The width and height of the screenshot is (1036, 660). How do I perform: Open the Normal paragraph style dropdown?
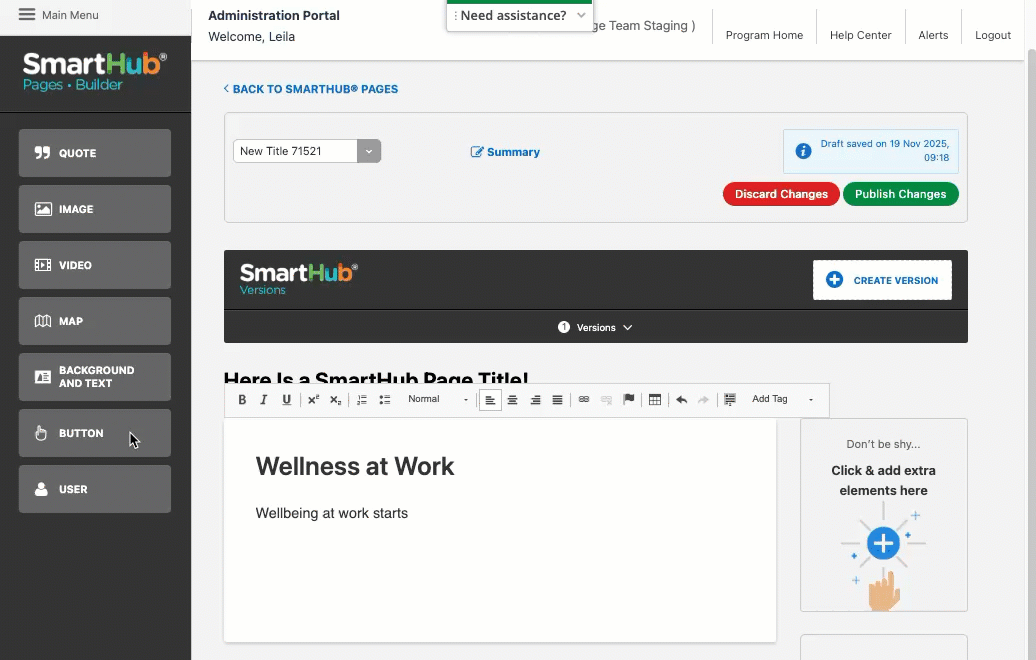click(437, 400)
